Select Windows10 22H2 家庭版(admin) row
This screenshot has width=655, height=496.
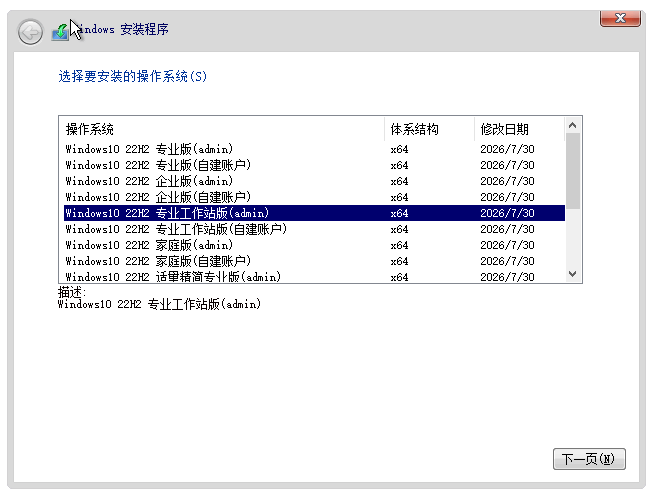tap(314, 245)
